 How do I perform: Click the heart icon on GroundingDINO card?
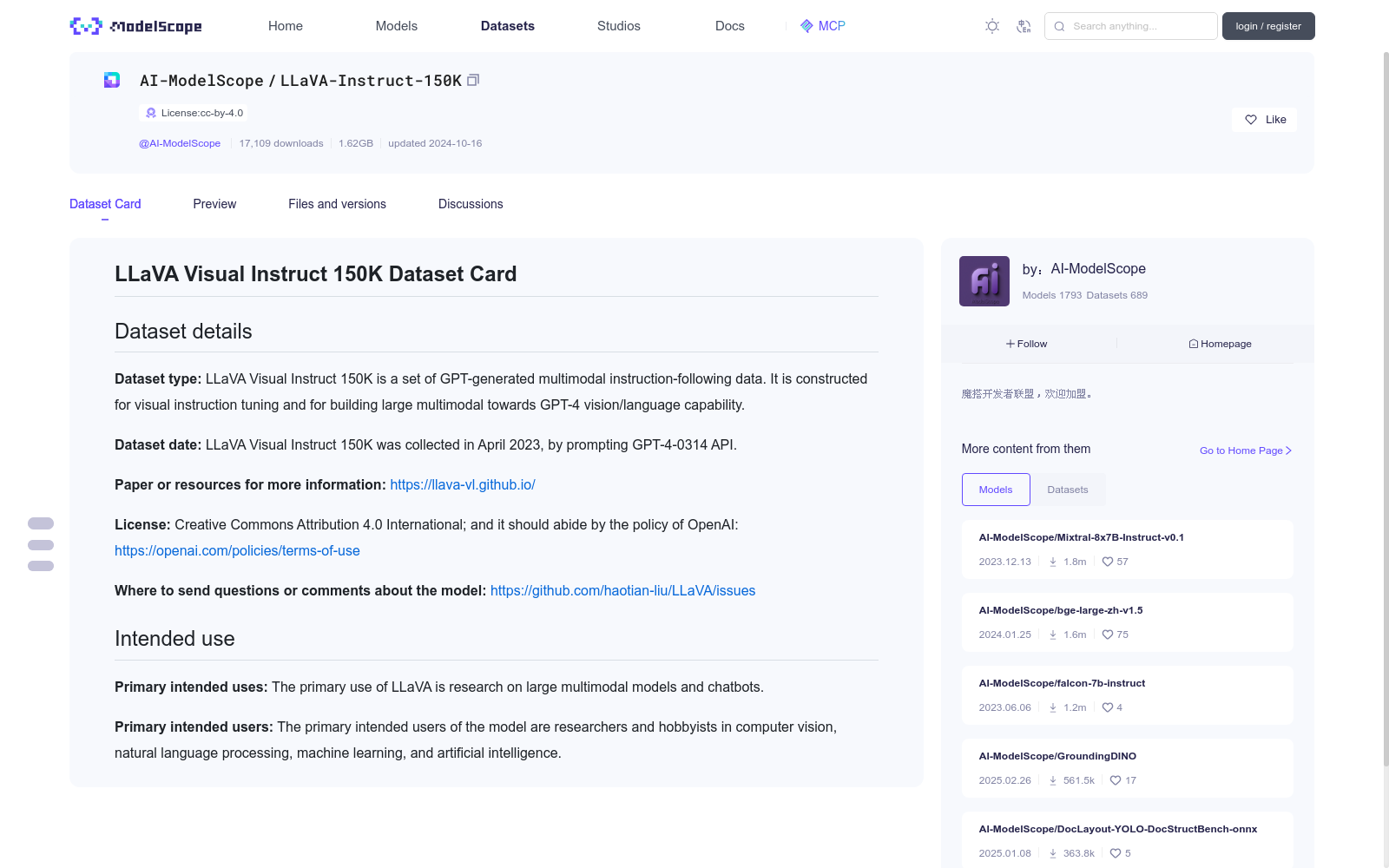pyautogui.click(x=1116, y=780)
